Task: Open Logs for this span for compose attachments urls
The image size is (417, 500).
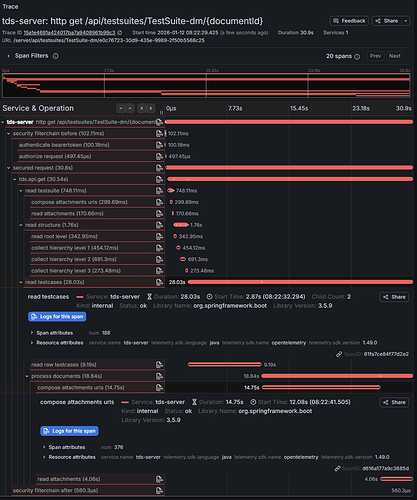Action: tap(69, 431)
